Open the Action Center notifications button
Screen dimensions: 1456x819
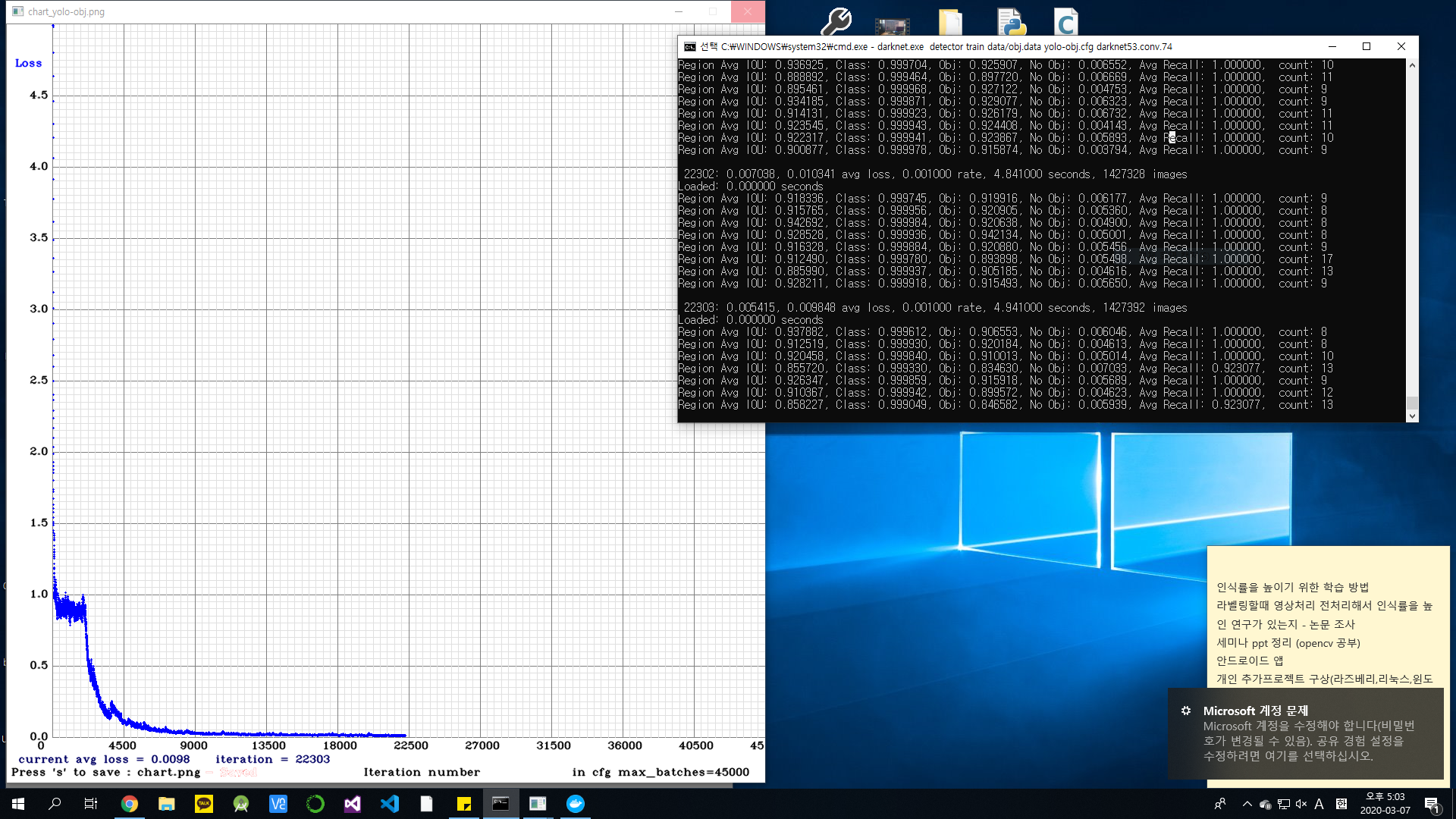[1432, 804]
